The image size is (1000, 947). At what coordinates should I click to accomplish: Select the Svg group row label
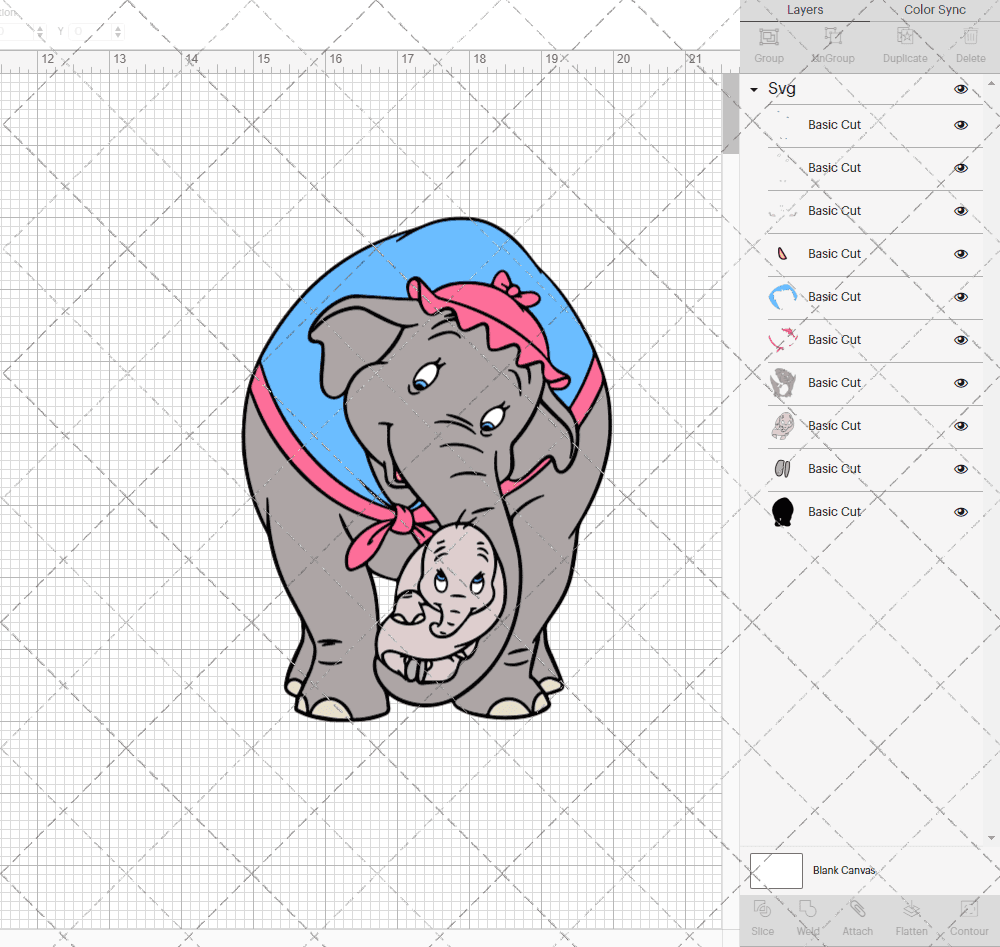tap(781, 89)
